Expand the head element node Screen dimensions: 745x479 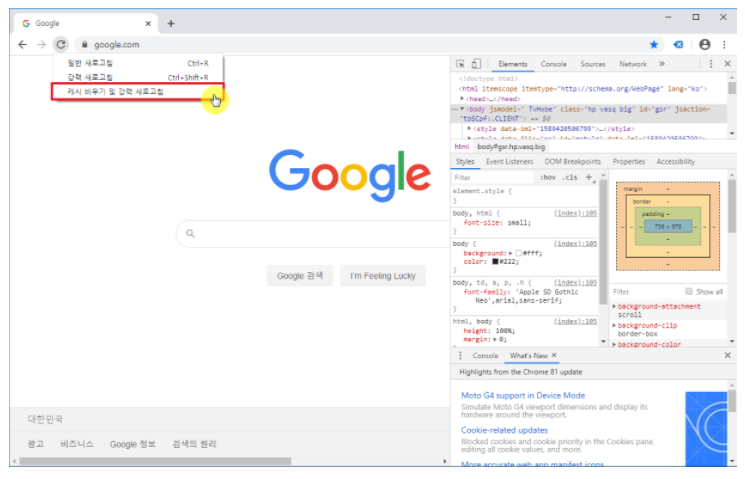[x=462, y=99]
